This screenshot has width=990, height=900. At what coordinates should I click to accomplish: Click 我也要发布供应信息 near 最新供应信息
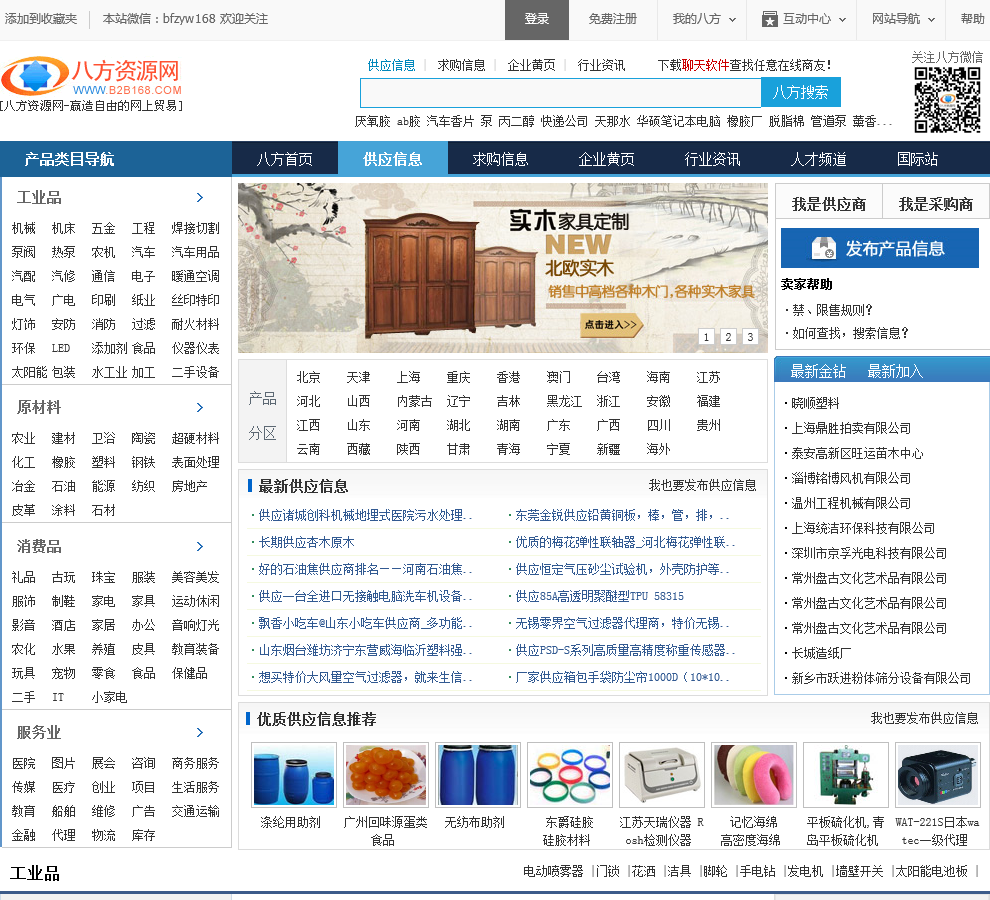tap(702, 485)
